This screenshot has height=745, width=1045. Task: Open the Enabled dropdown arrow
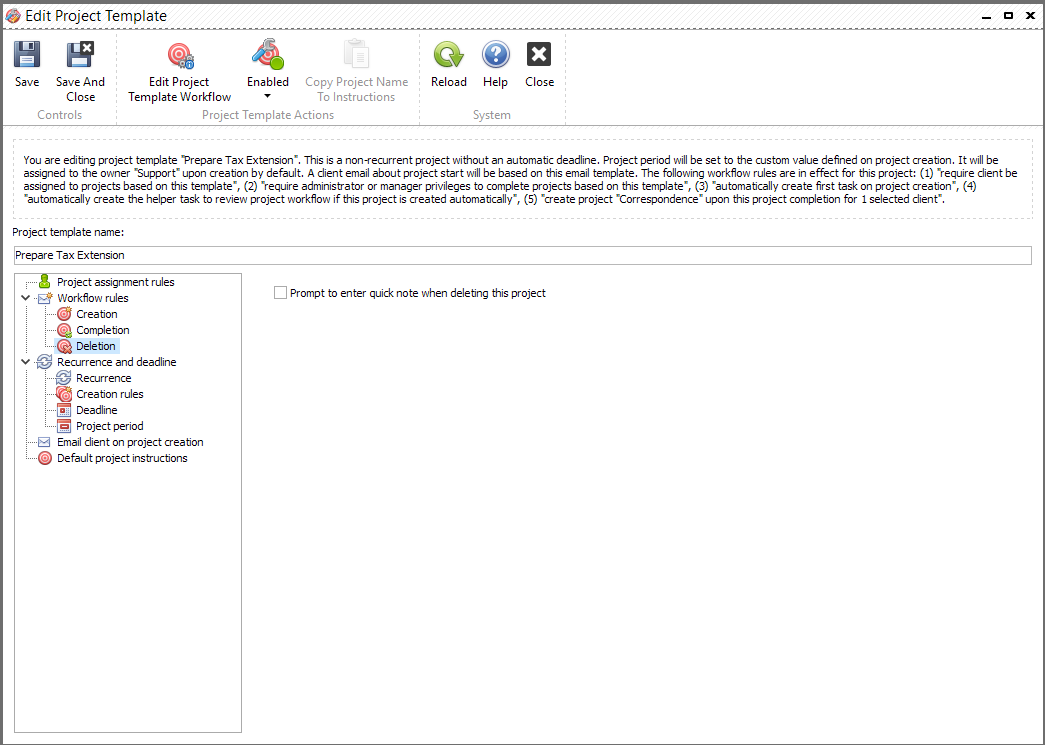[267, 97]
